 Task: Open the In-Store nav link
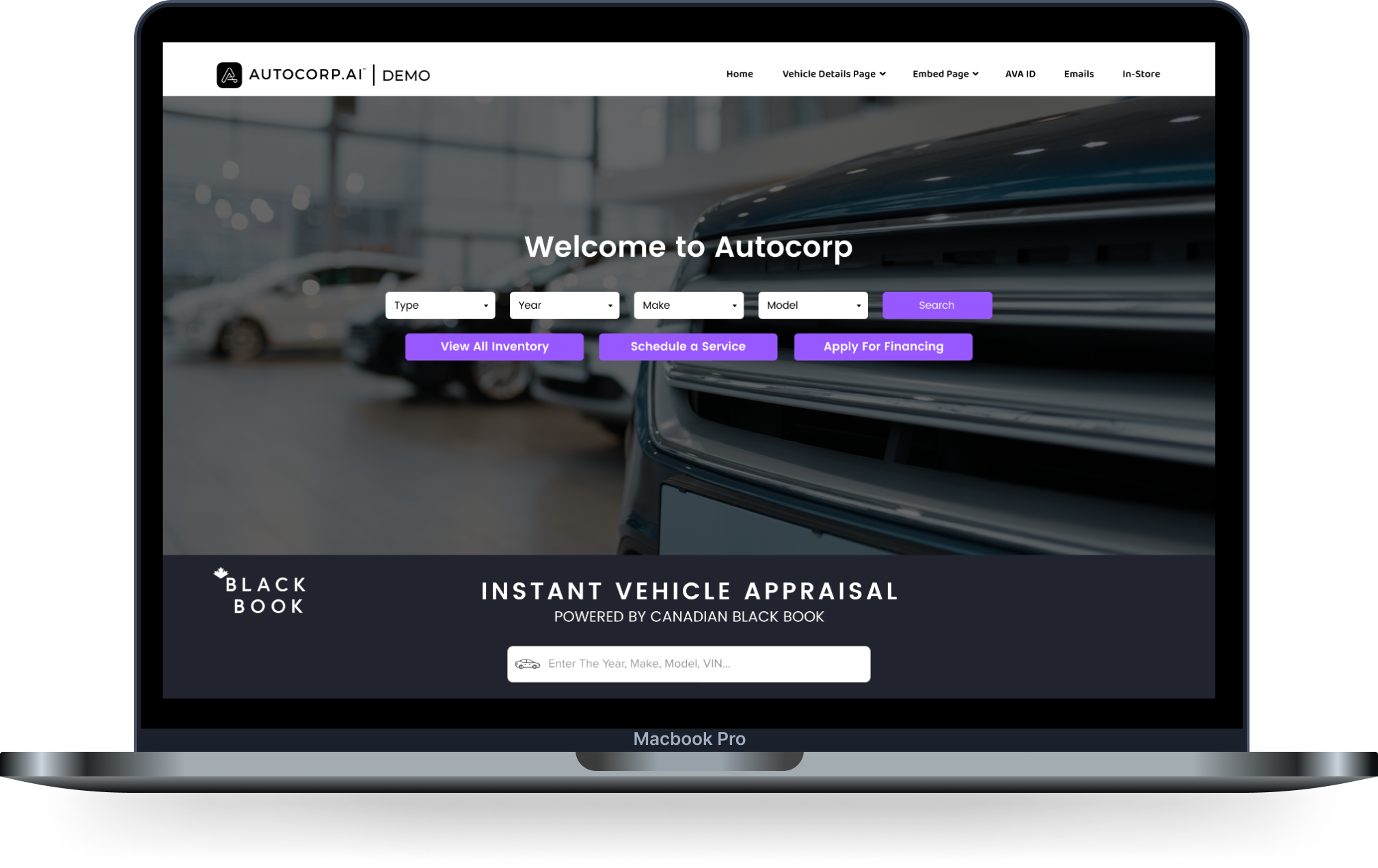(1141, 74)
